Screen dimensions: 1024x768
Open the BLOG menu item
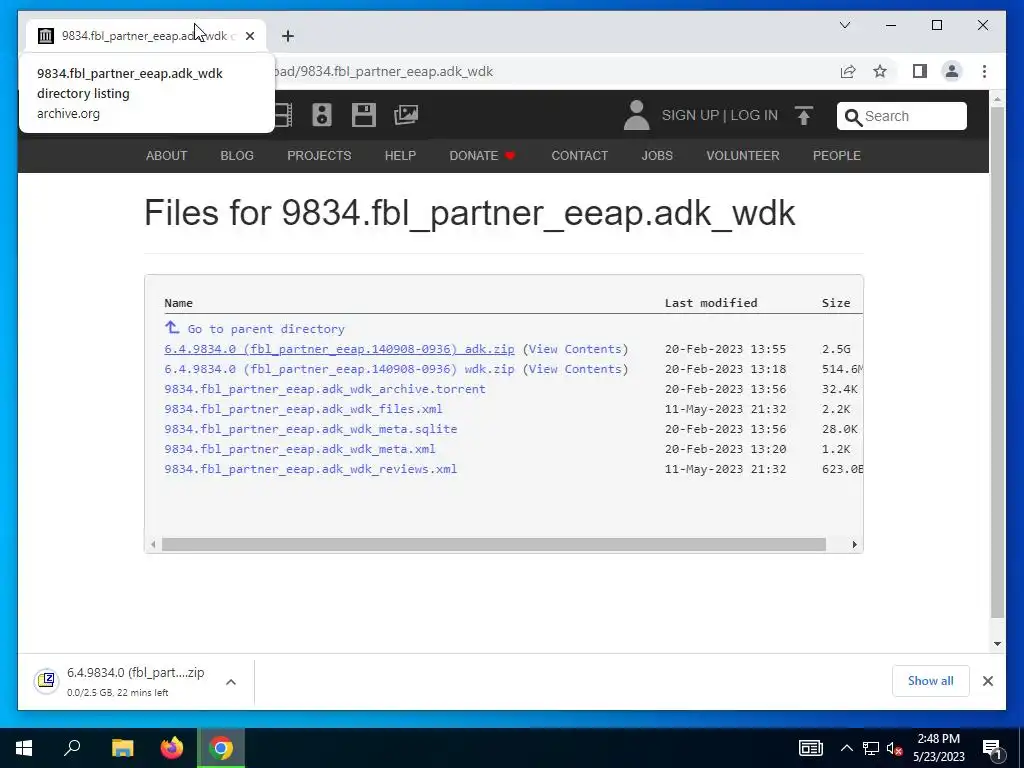click(236, 155)
